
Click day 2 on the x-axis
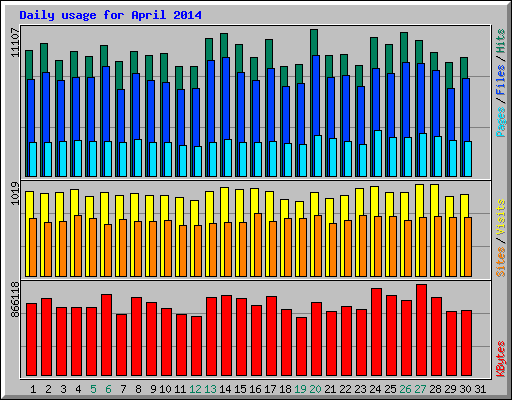click(48, 389)
